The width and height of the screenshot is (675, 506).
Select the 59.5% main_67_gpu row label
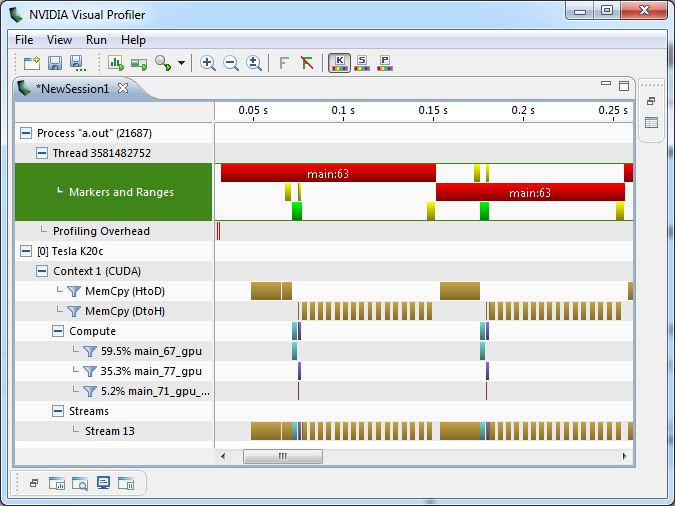point(151,351)
